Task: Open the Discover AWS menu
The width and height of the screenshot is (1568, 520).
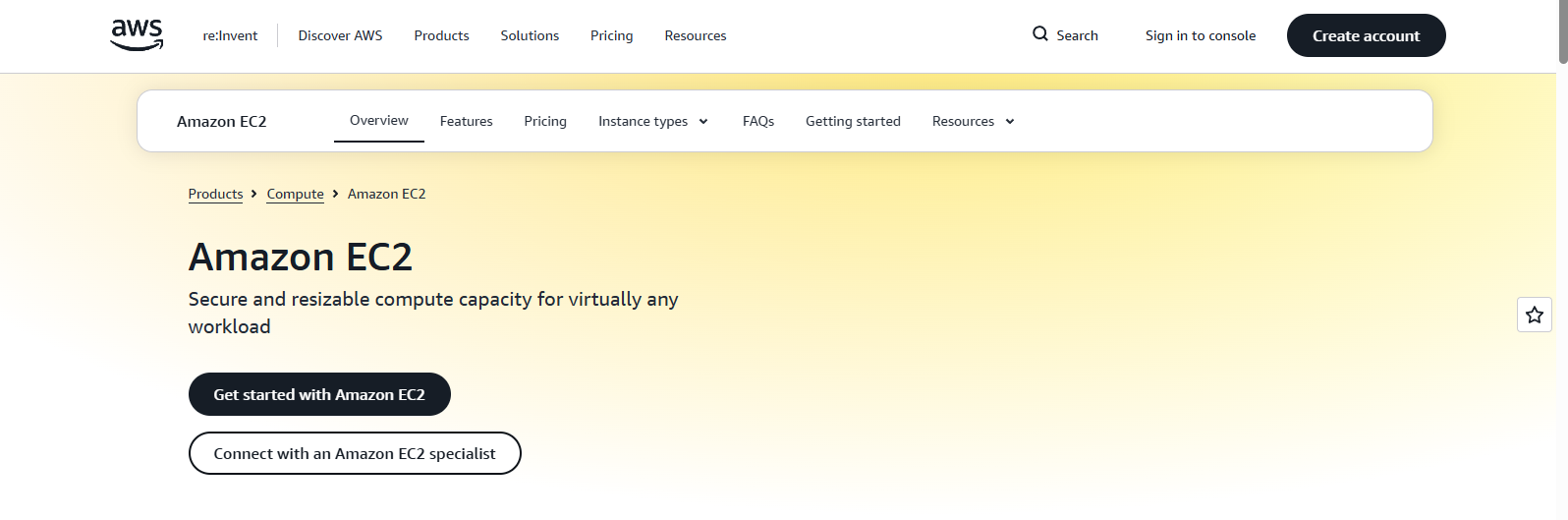Action: 340,35
